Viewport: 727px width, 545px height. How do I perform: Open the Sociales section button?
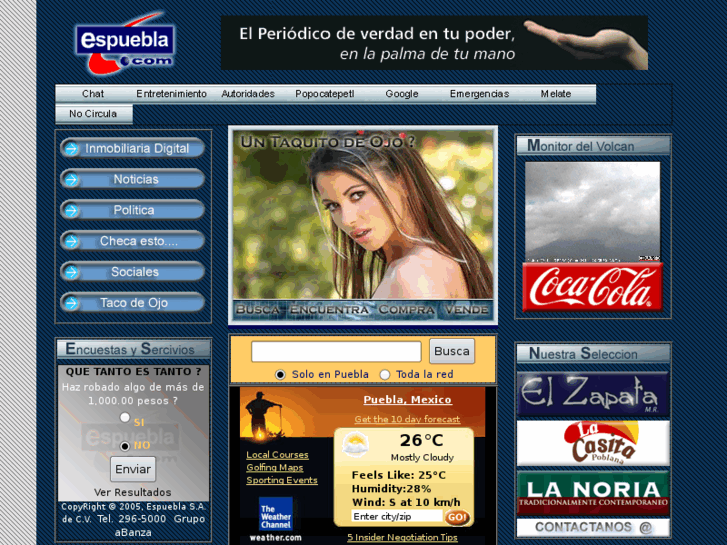[133, 272]
